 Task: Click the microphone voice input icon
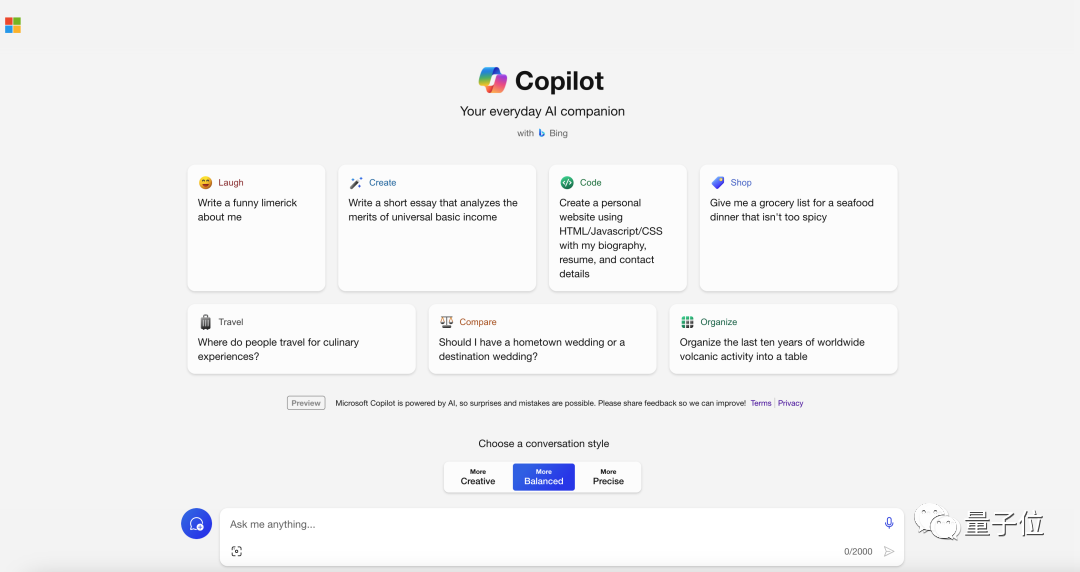pos(889,523)
